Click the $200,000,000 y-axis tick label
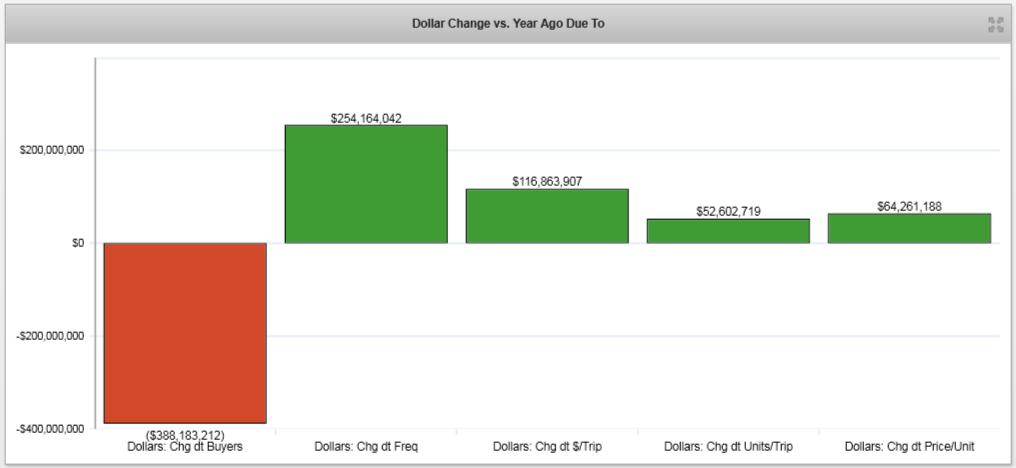This screenshot has height=468, width=1016. [x=52, y=150]
